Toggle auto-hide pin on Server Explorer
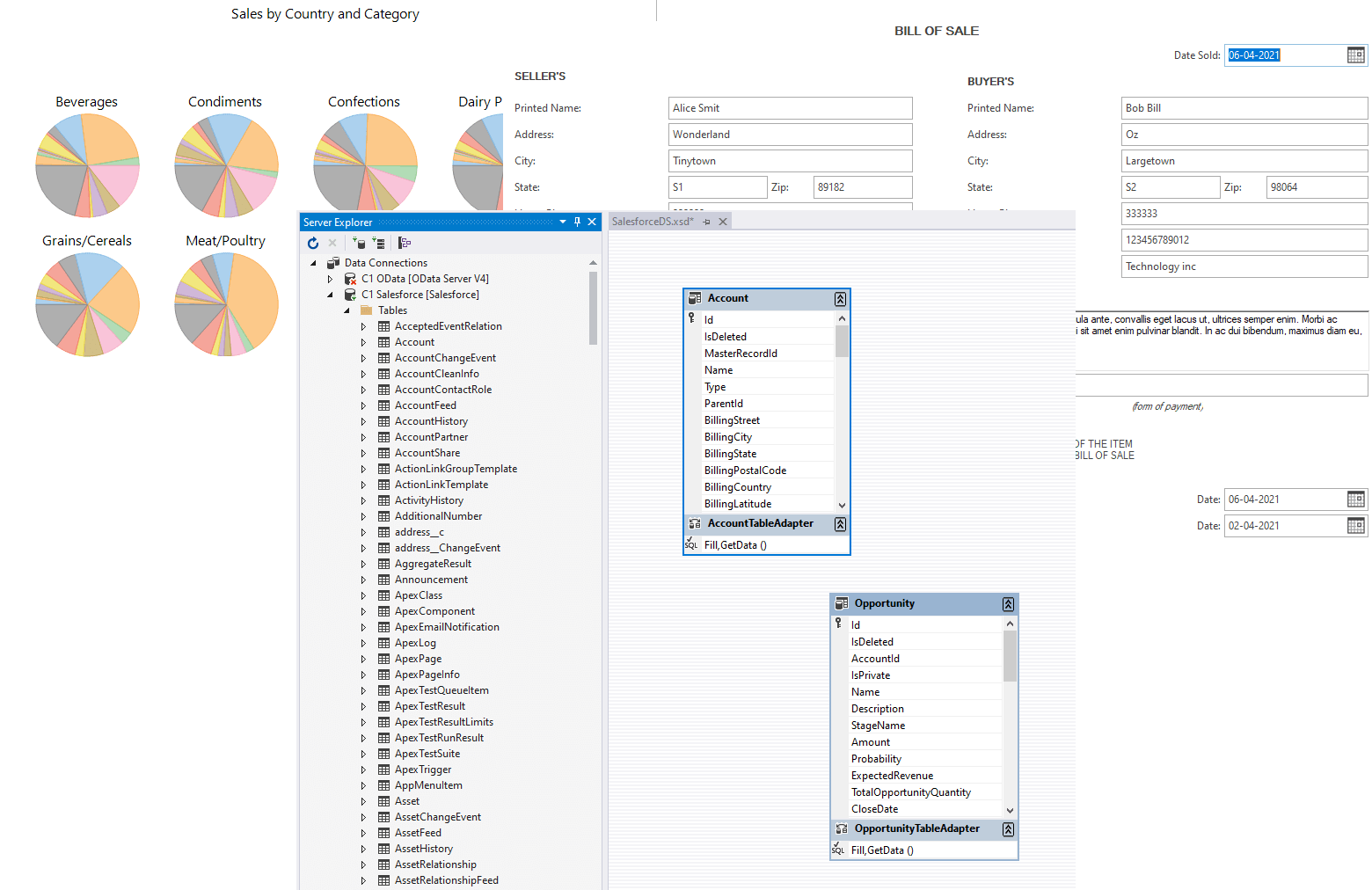 tap(577, 222)
